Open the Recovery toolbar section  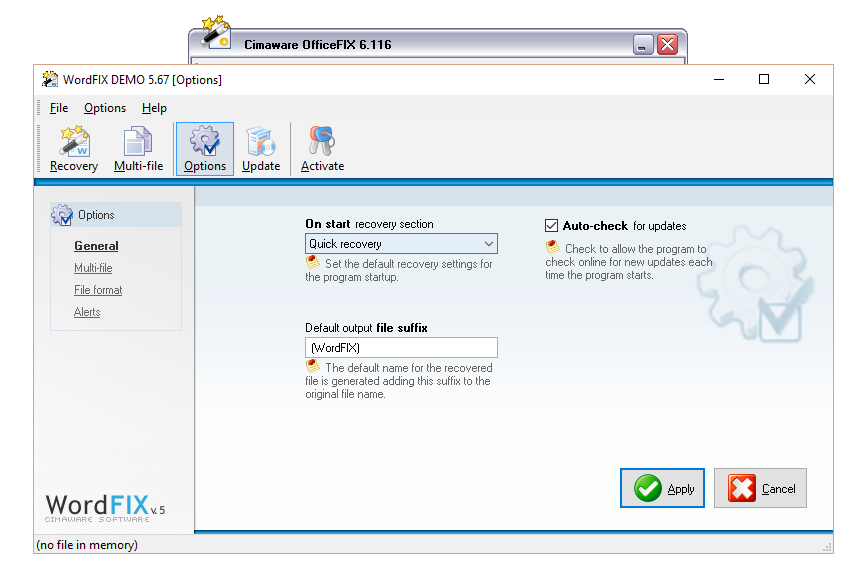pos(74,149)
